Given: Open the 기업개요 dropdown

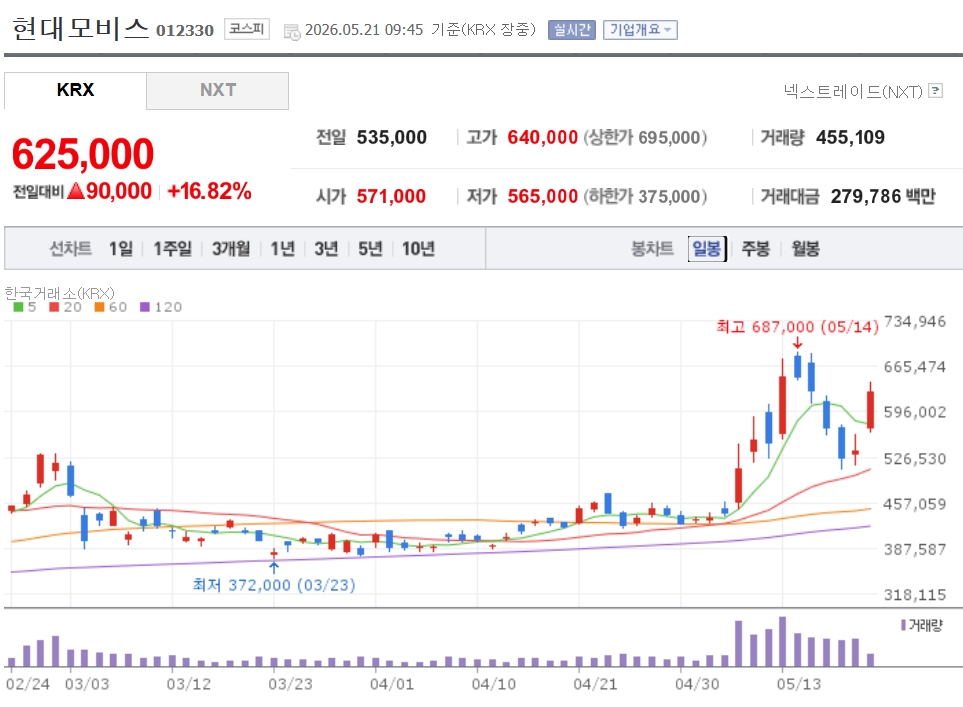Looking at the screenshot, I should click(x=640, y=29).
